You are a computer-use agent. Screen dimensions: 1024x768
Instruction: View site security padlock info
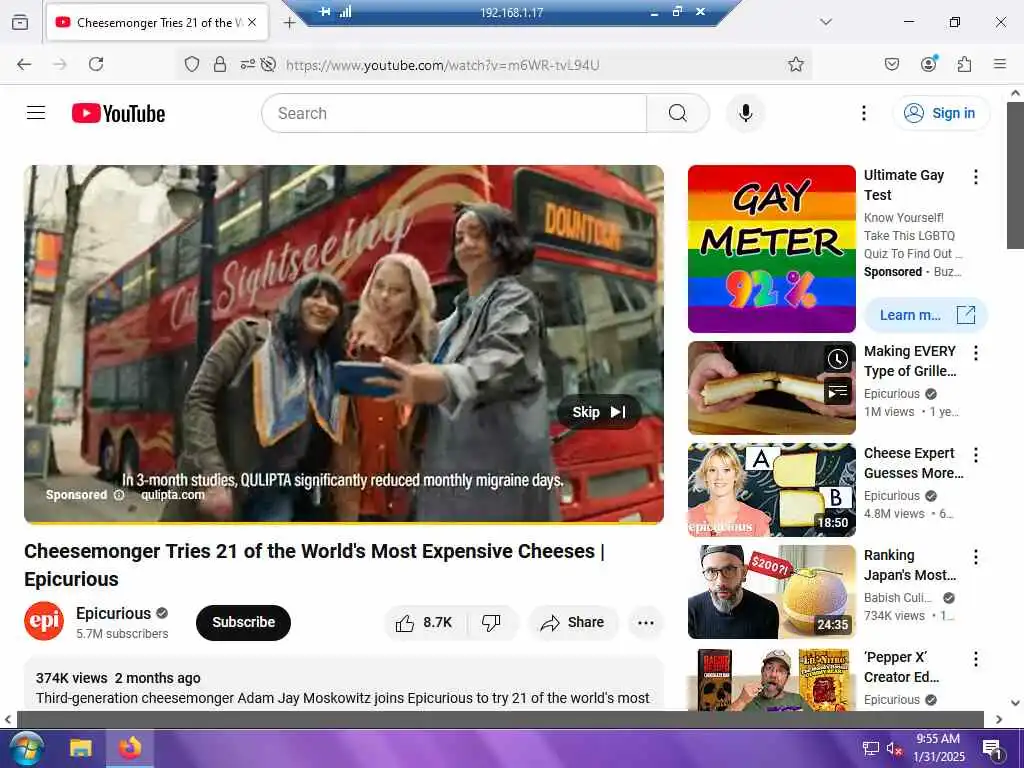(220, 64)
